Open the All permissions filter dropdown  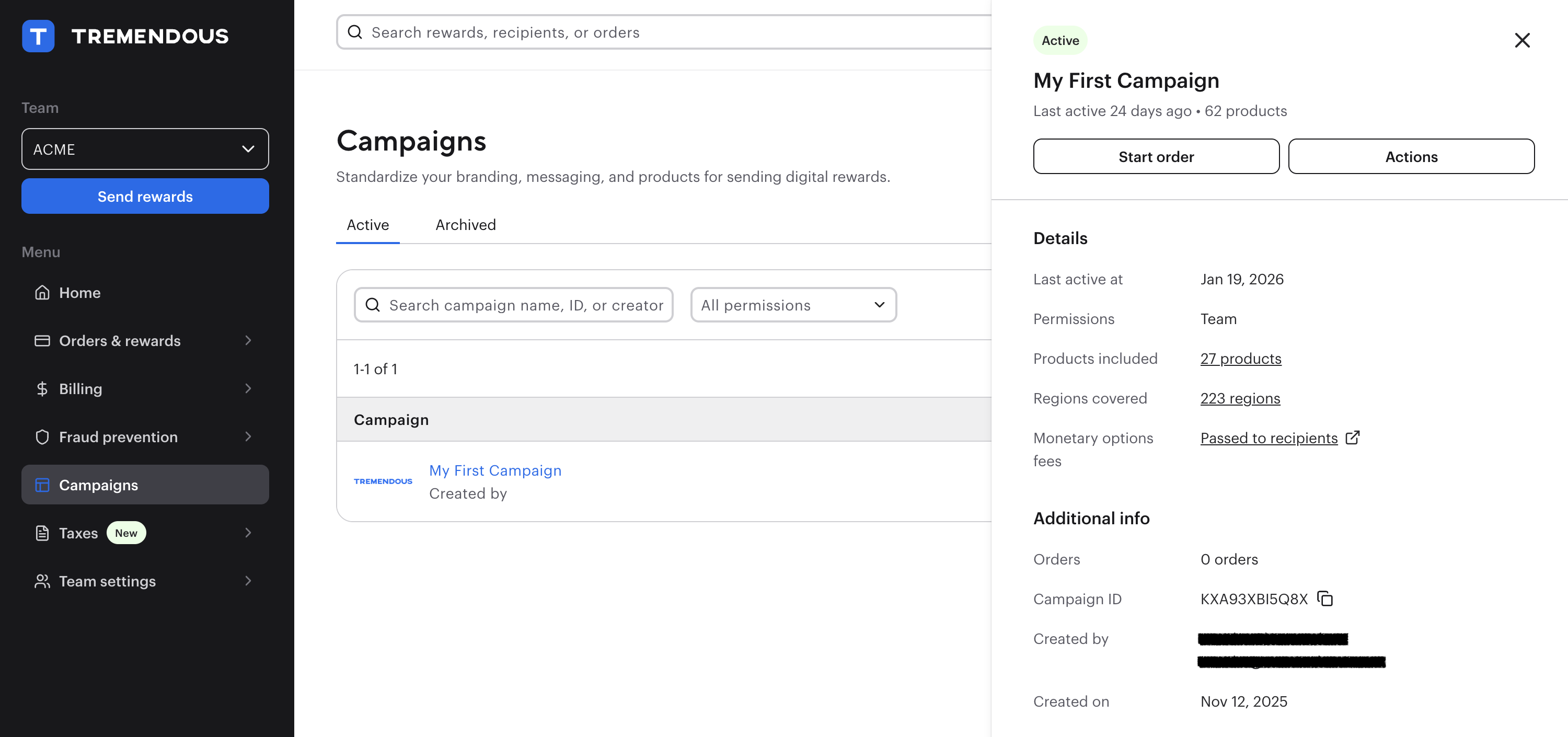pos(792,305)
